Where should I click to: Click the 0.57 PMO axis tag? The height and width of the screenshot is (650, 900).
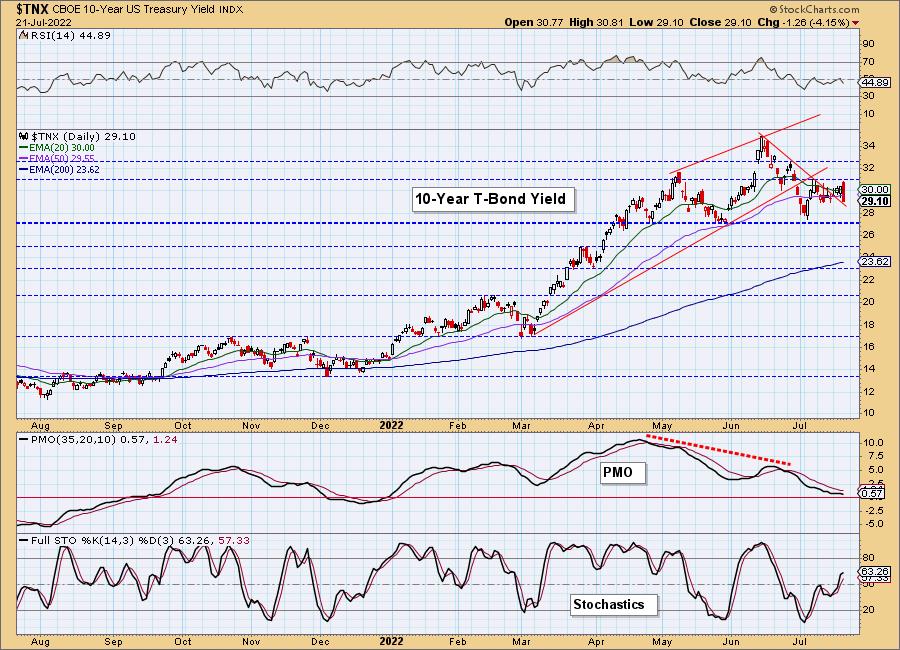874,493
